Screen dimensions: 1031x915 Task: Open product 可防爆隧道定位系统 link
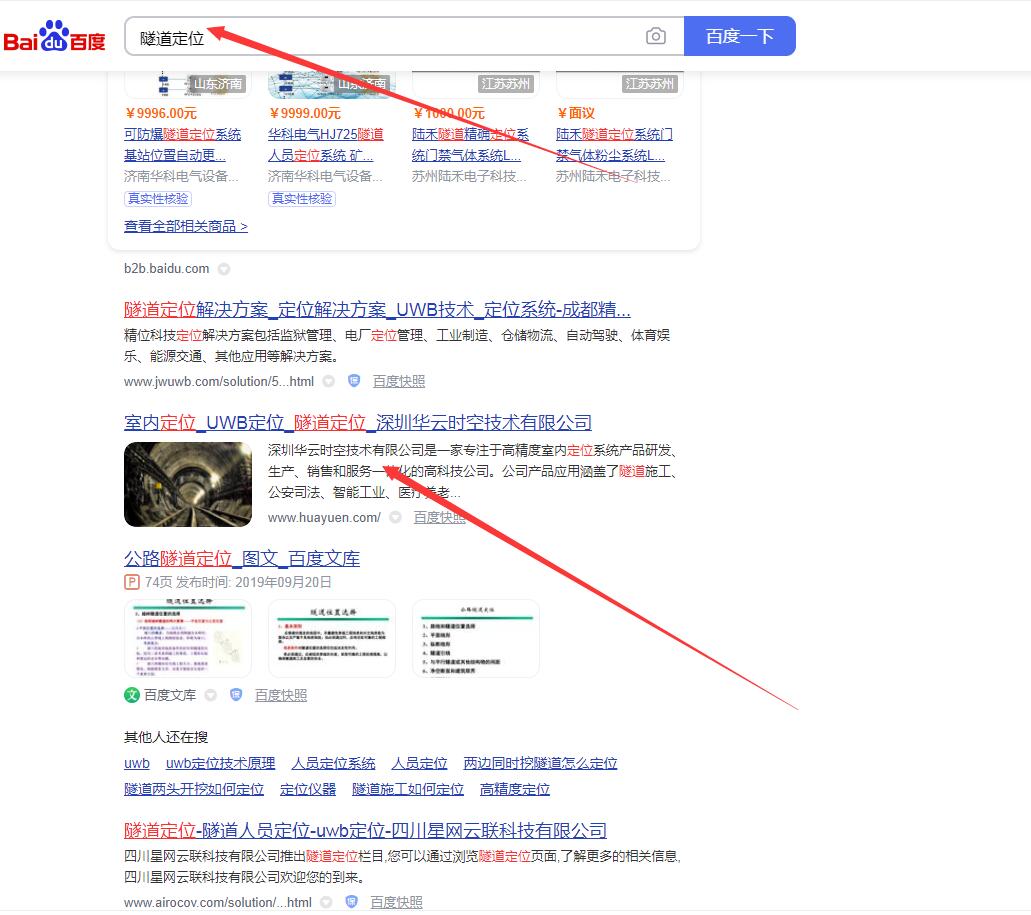coord(182,145)
